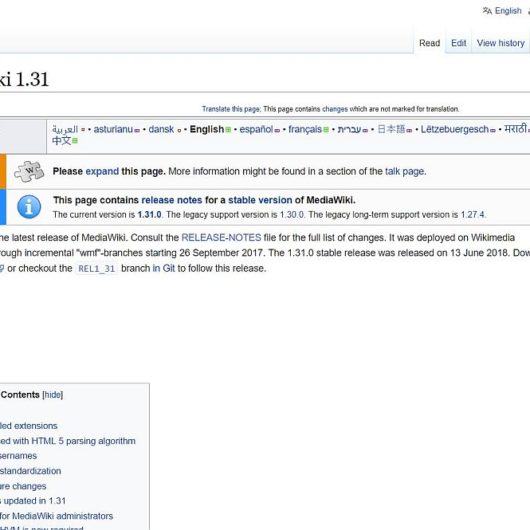530x530 pixels.
Task: Select the Lëtzebuergesch language link
Action: [454, 129]
